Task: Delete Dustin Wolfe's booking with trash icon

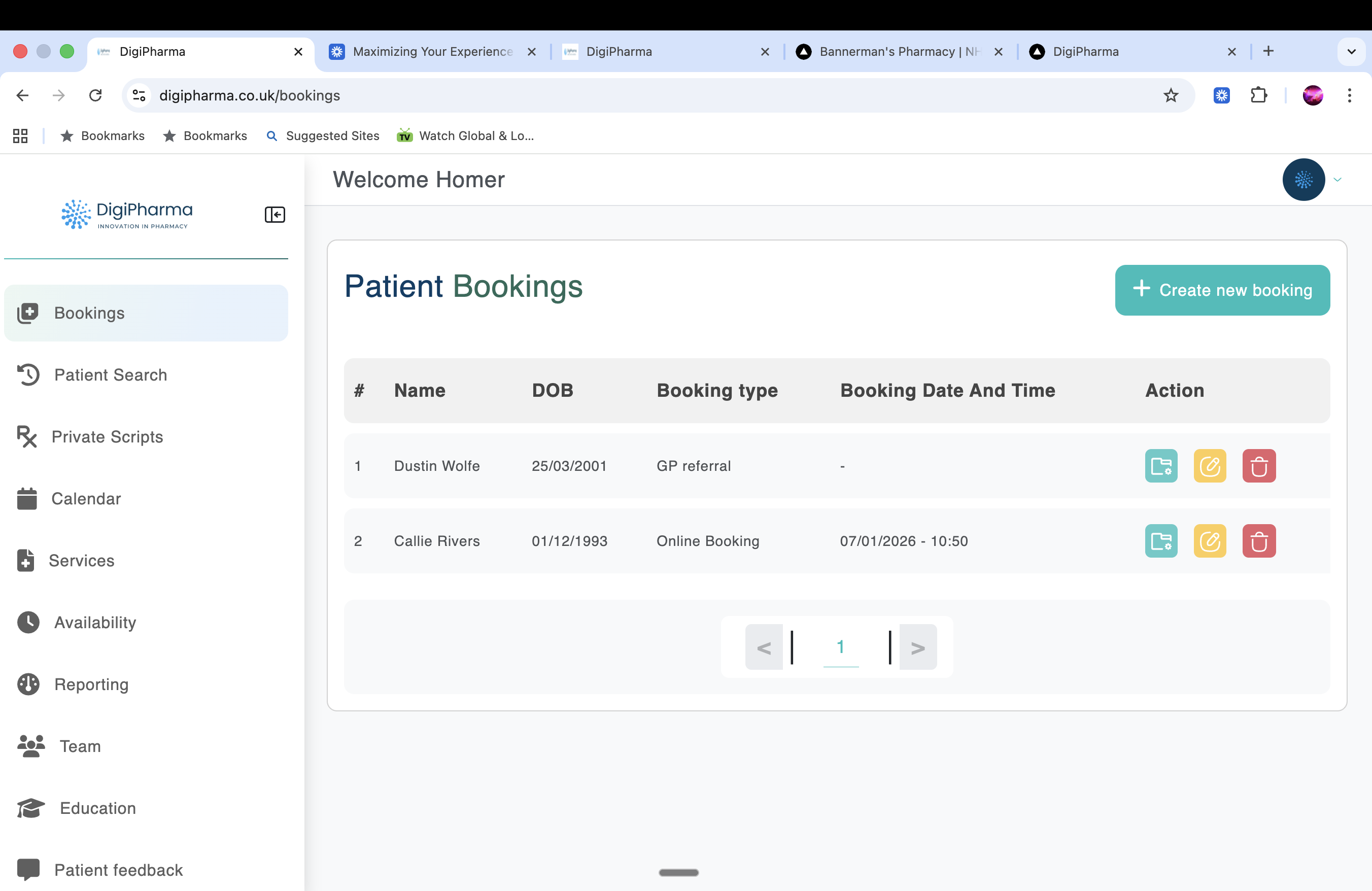Action: point(1258,466)
